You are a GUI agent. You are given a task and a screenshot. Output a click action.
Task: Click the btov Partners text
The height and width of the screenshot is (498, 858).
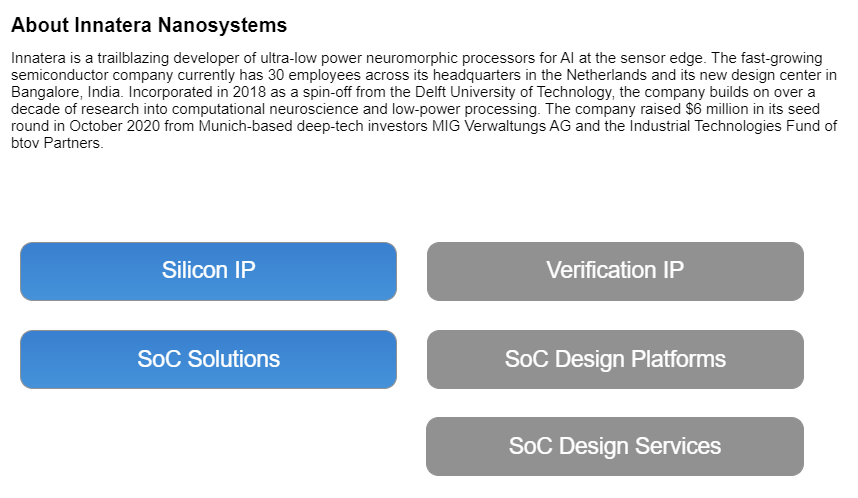pos(57,143)
